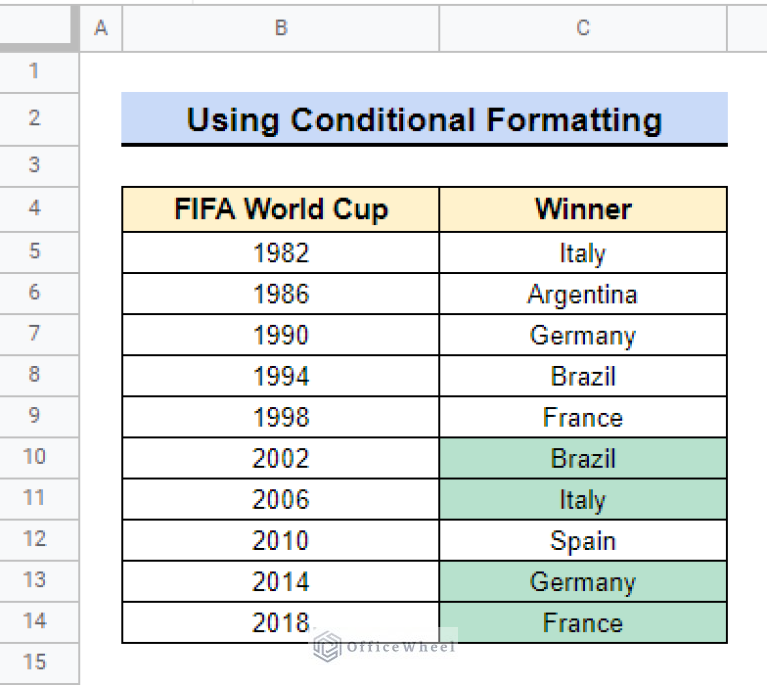Select row 15 header
The image size is (767, 685).
tap(35, 662)
